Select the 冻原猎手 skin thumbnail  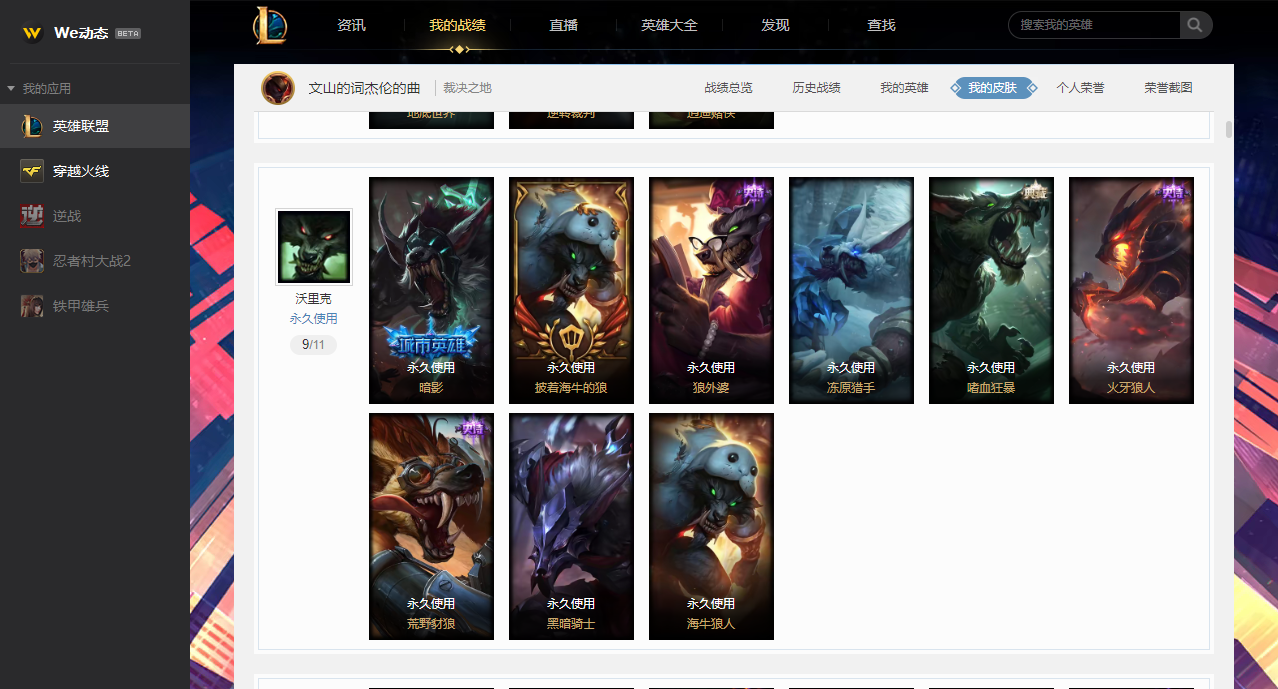click(x=851, y=290)
